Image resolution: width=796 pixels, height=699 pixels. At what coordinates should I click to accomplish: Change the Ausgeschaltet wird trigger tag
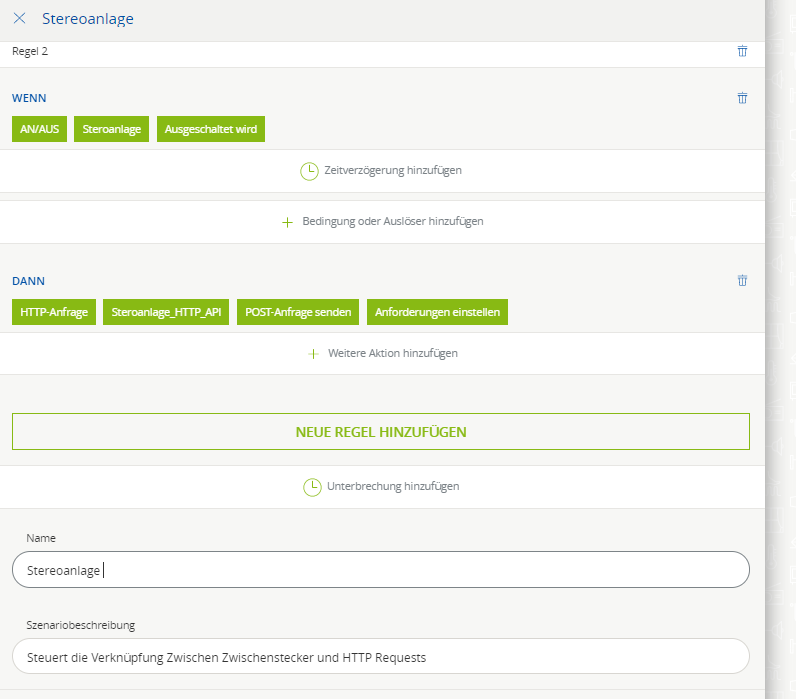pyautogui.click(x=211, y=130)
